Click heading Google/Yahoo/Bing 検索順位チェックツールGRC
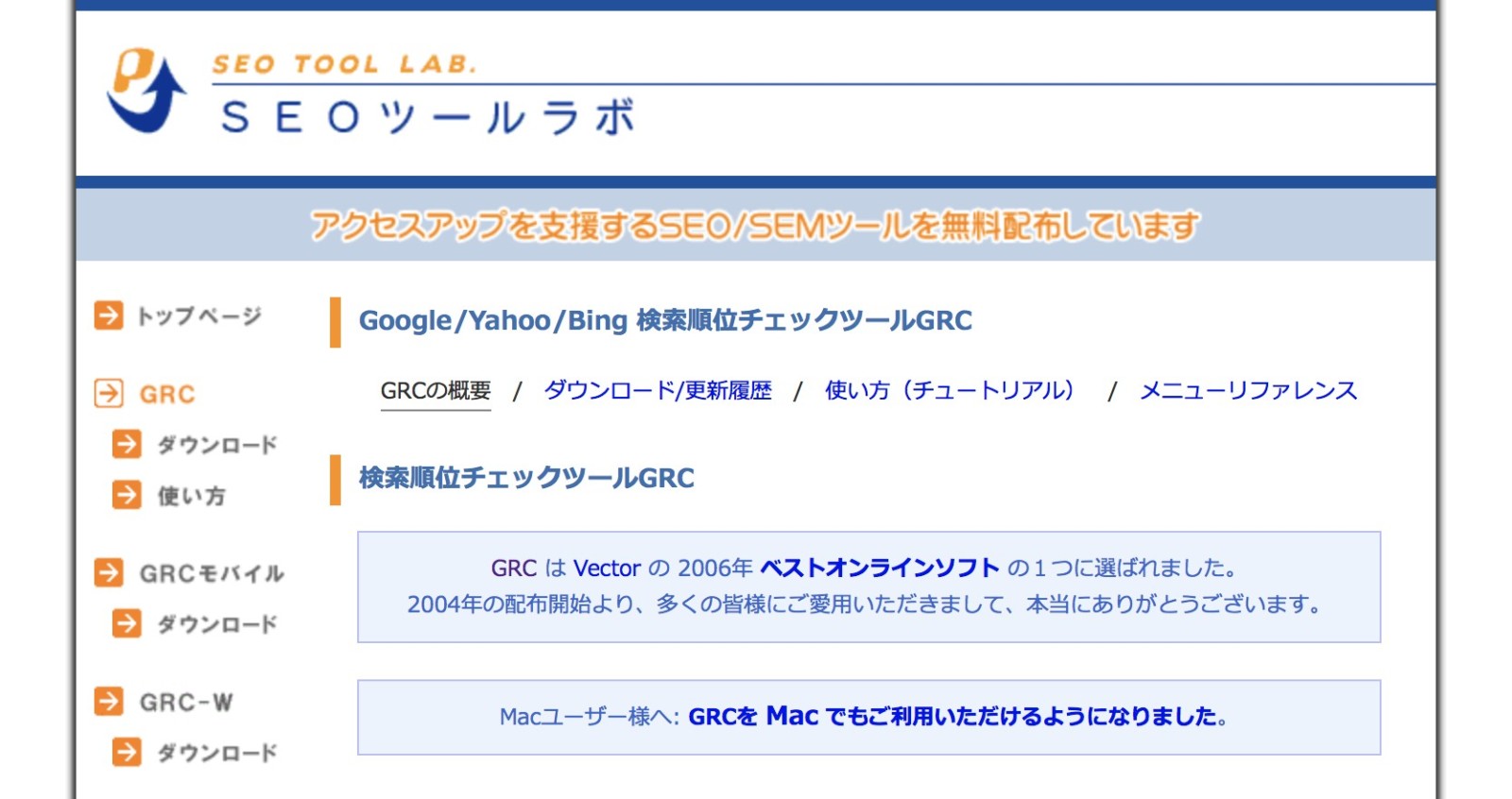Screen dimensions: 1512x799 [x=665, y=321]
